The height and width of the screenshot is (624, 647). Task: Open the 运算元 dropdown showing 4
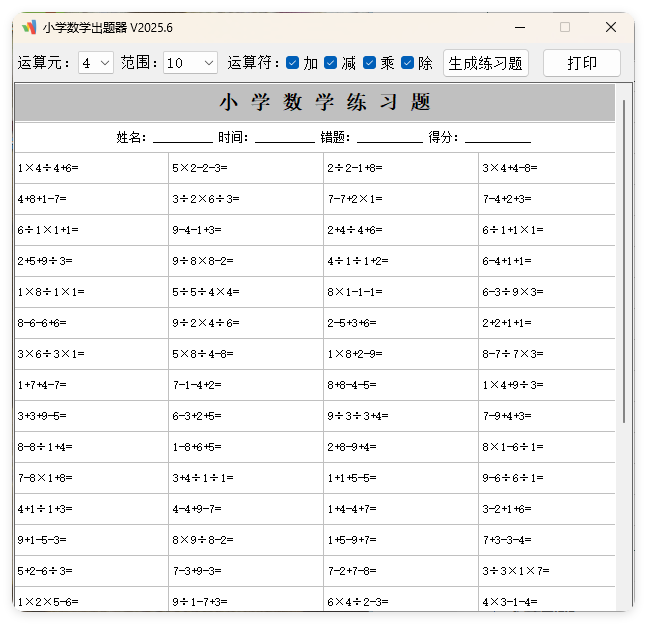click(96, 63)
